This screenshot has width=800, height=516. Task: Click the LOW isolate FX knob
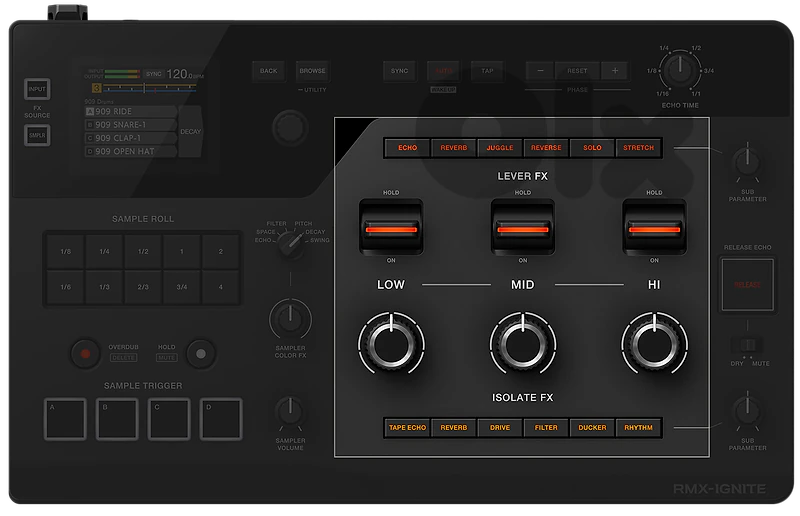click(391, 343)
